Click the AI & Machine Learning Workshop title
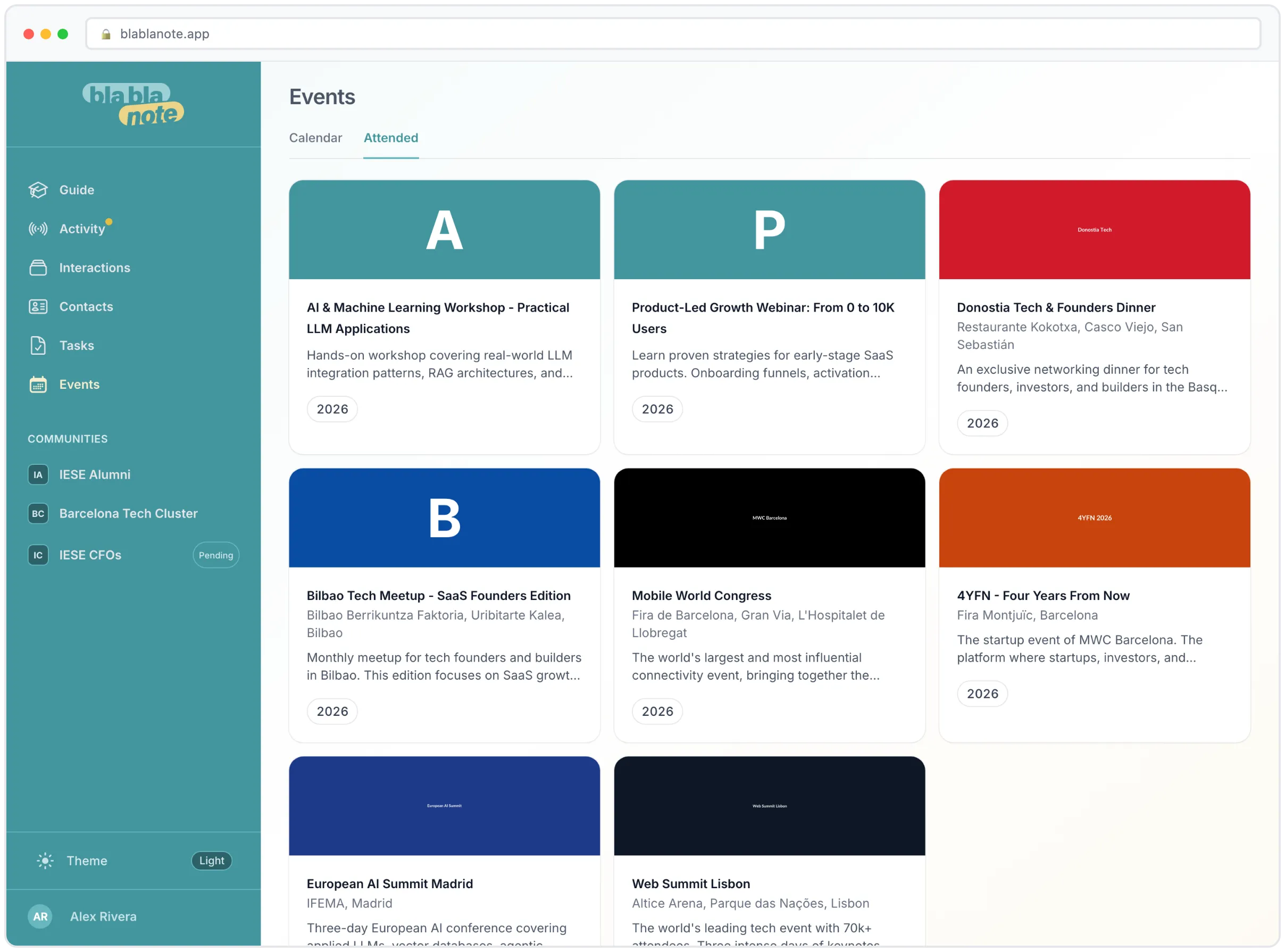This screenshot has height=952, width=1285. [x=438, y=318]
